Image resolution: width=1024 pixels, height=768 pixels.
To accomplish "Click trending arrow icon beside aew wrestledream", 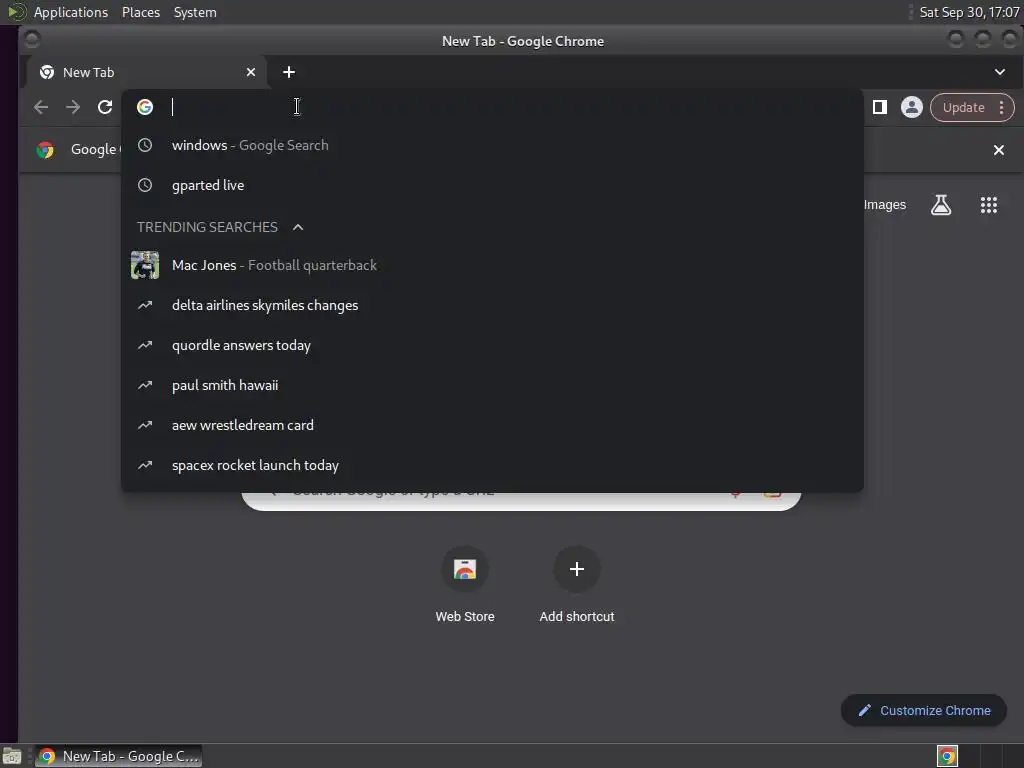I will coord(145,425).
